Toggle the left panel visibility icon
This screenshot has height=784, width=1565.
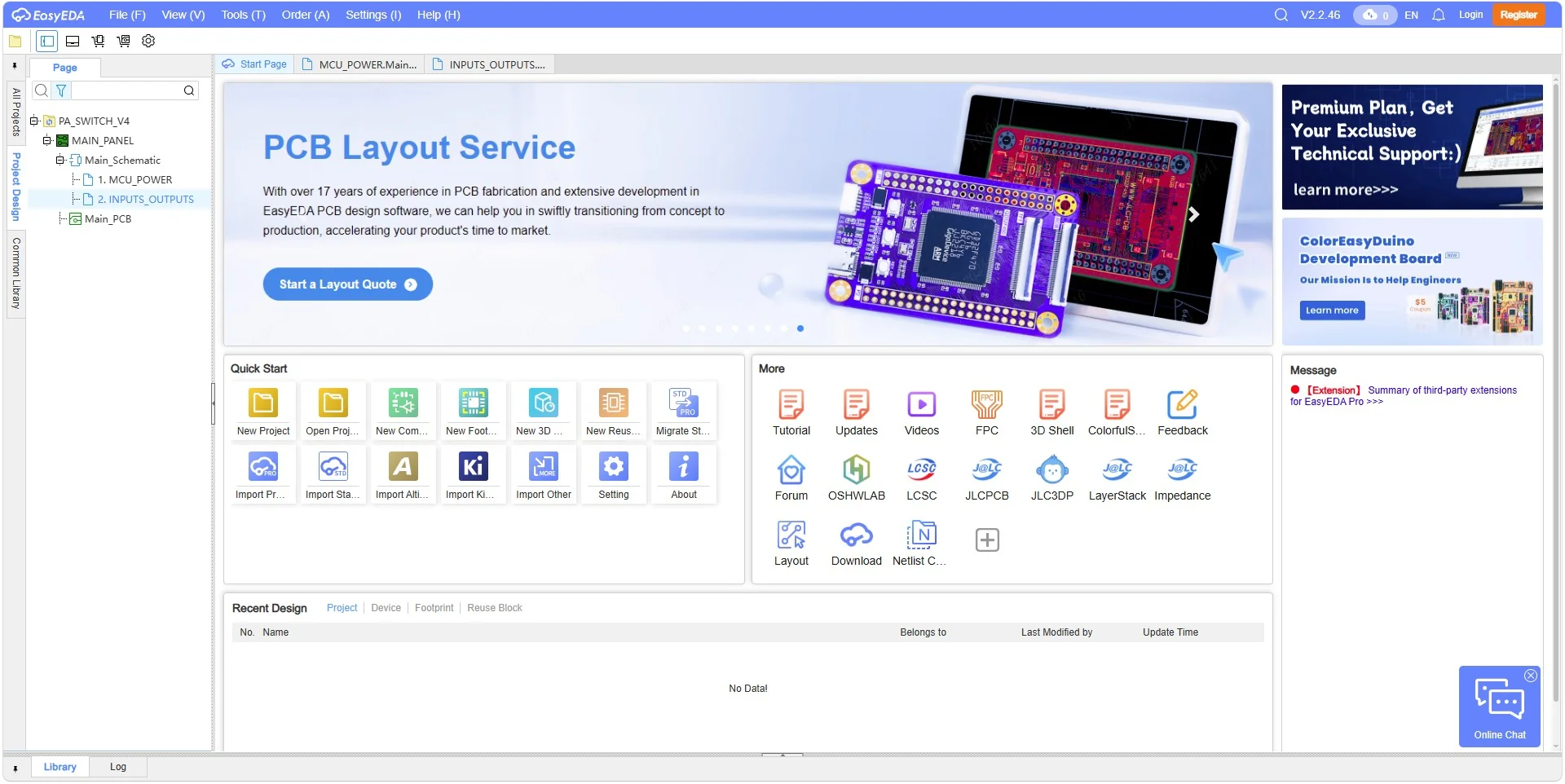pyautogui.click(x=46, y=42)
